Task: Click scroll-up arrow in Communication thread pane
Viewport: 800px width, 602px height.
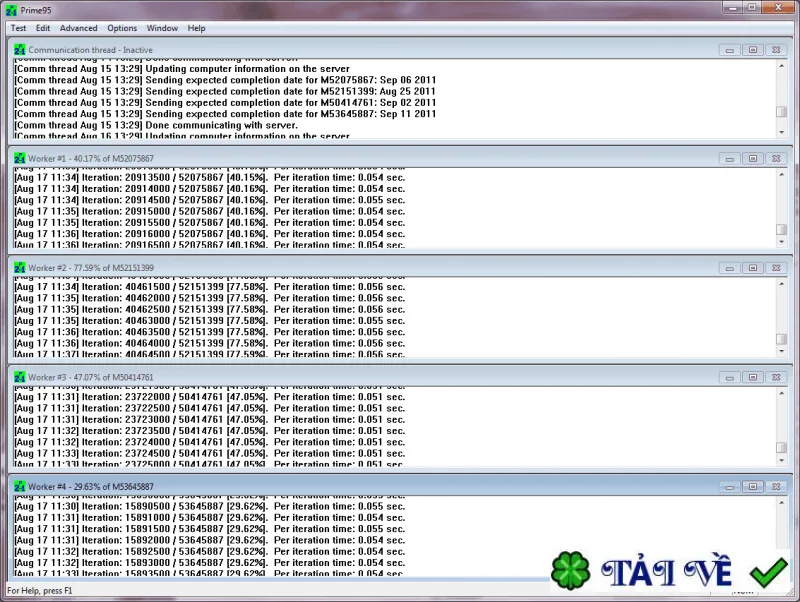Action: [781, 66]
